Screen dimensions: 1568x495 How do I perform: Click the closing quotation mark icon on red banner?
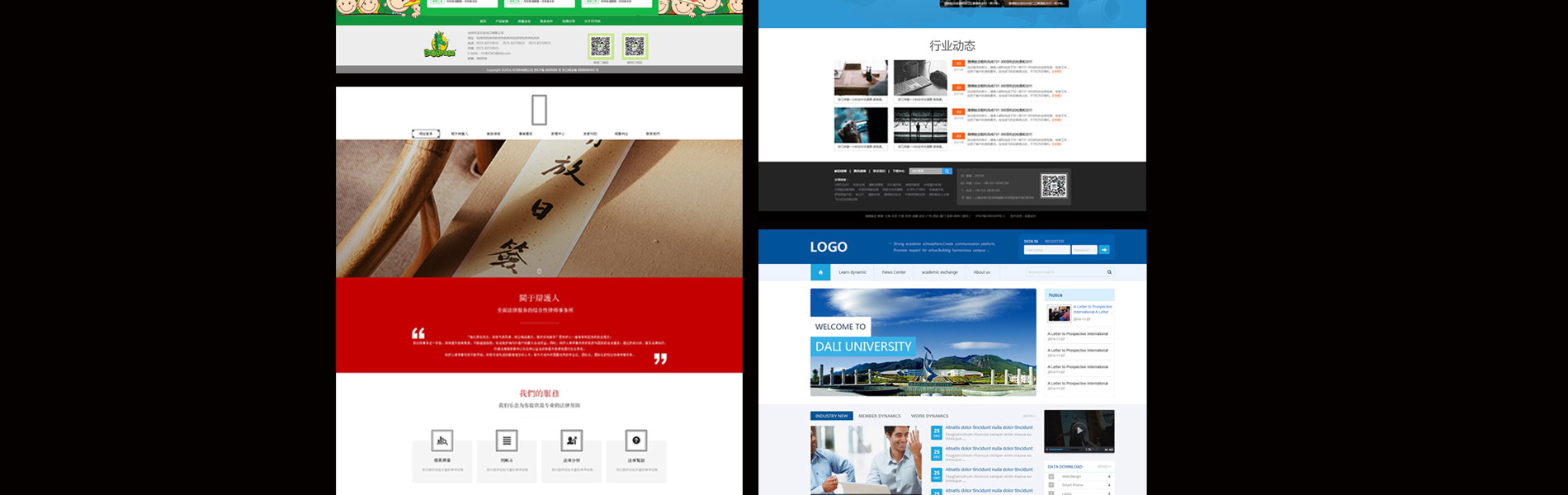660,359
